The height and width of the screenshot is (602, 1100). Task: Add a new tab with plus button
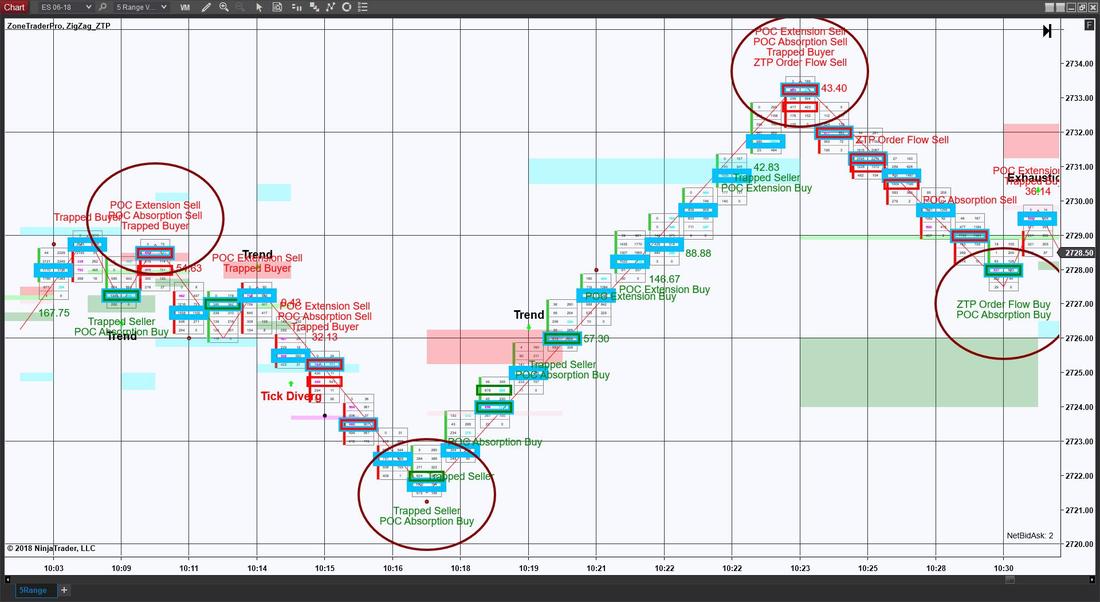(x=64, y=590)
